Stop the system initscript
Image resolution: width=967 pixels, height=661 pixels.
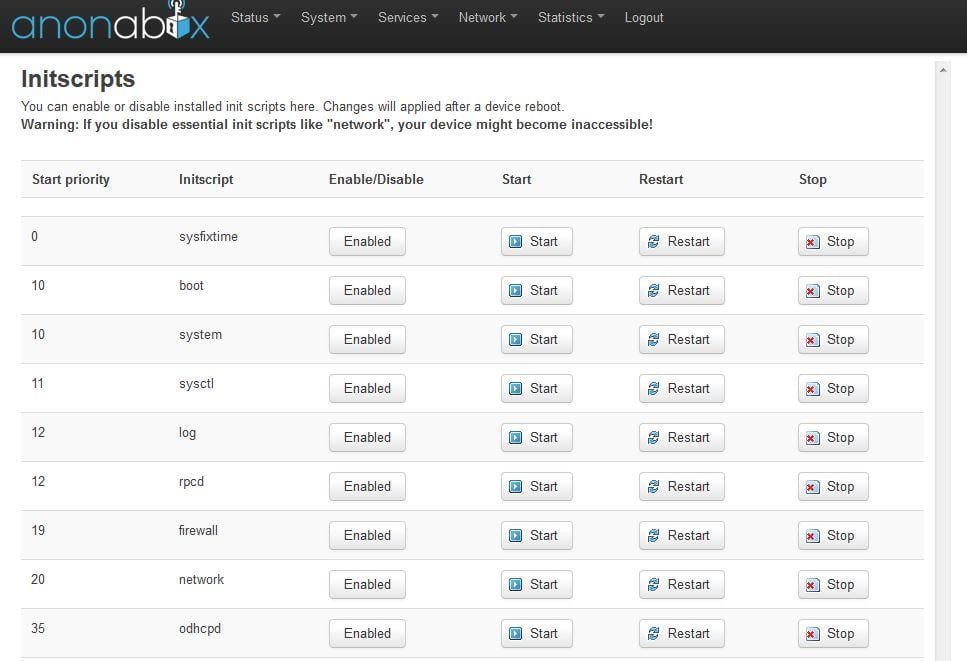point(832,339)
